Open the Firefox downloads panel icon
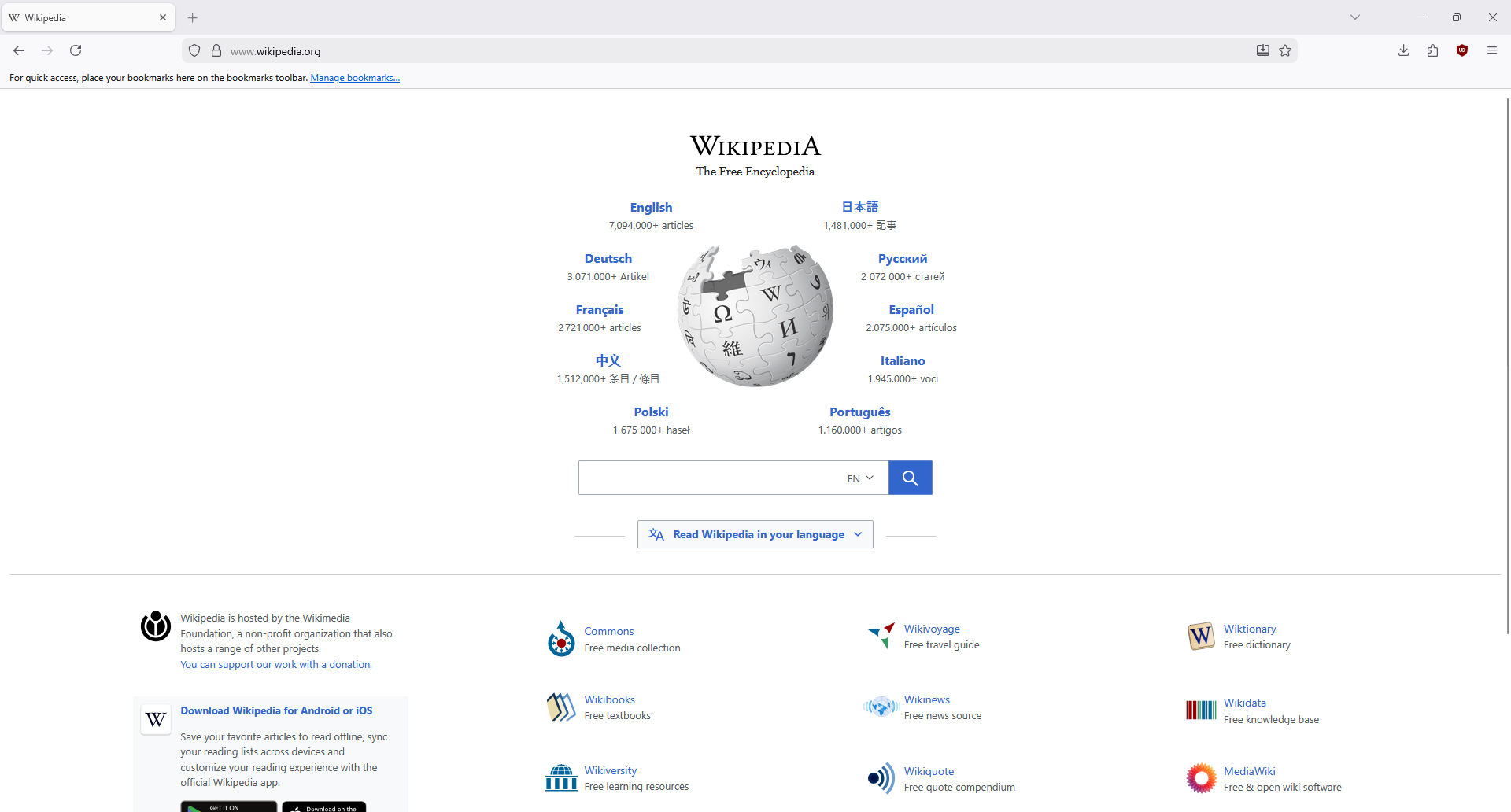The image size is (1511, 812). [x=1403, y=50]
